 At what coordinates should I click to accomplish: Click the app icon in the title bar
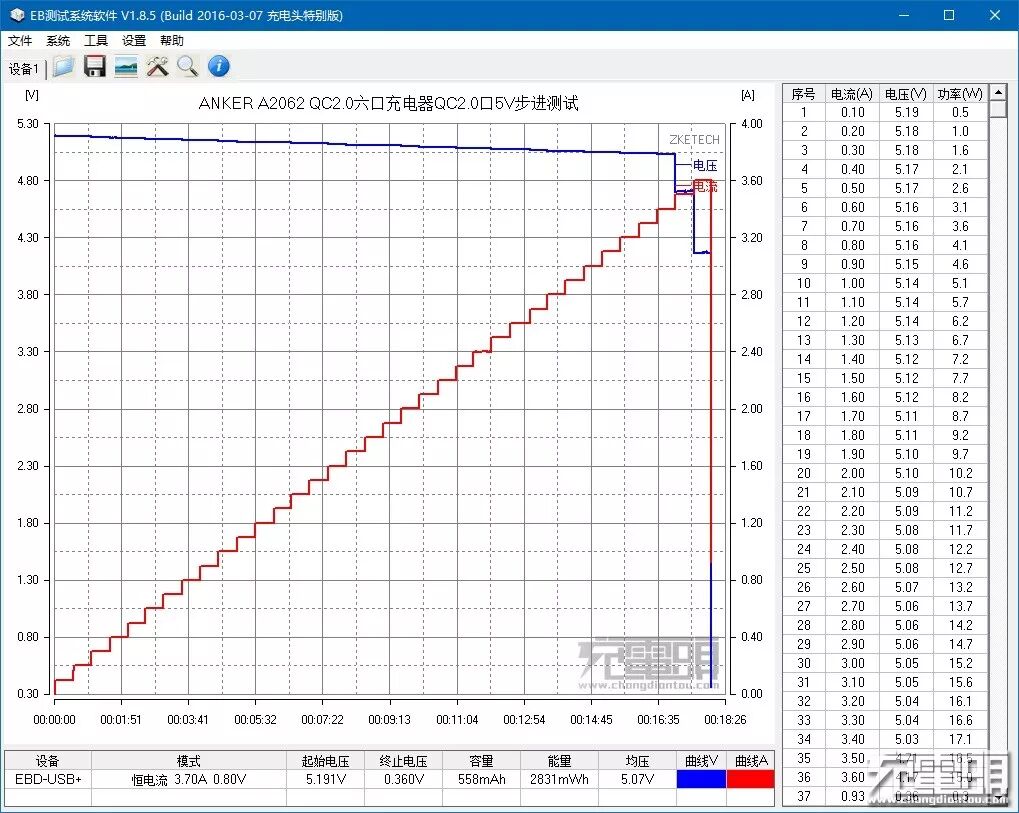point(17,15)
